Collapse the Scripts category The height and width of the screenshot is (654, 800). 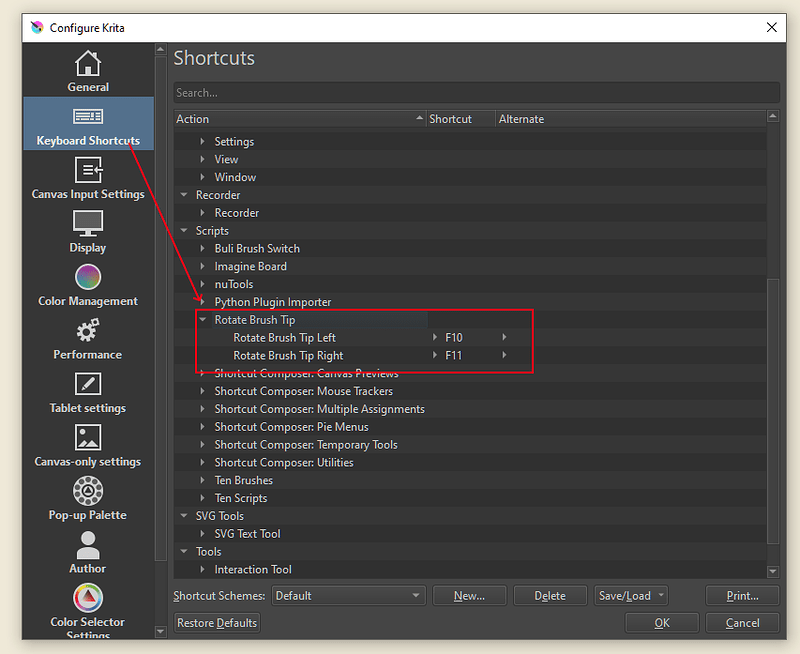(184, 231)
